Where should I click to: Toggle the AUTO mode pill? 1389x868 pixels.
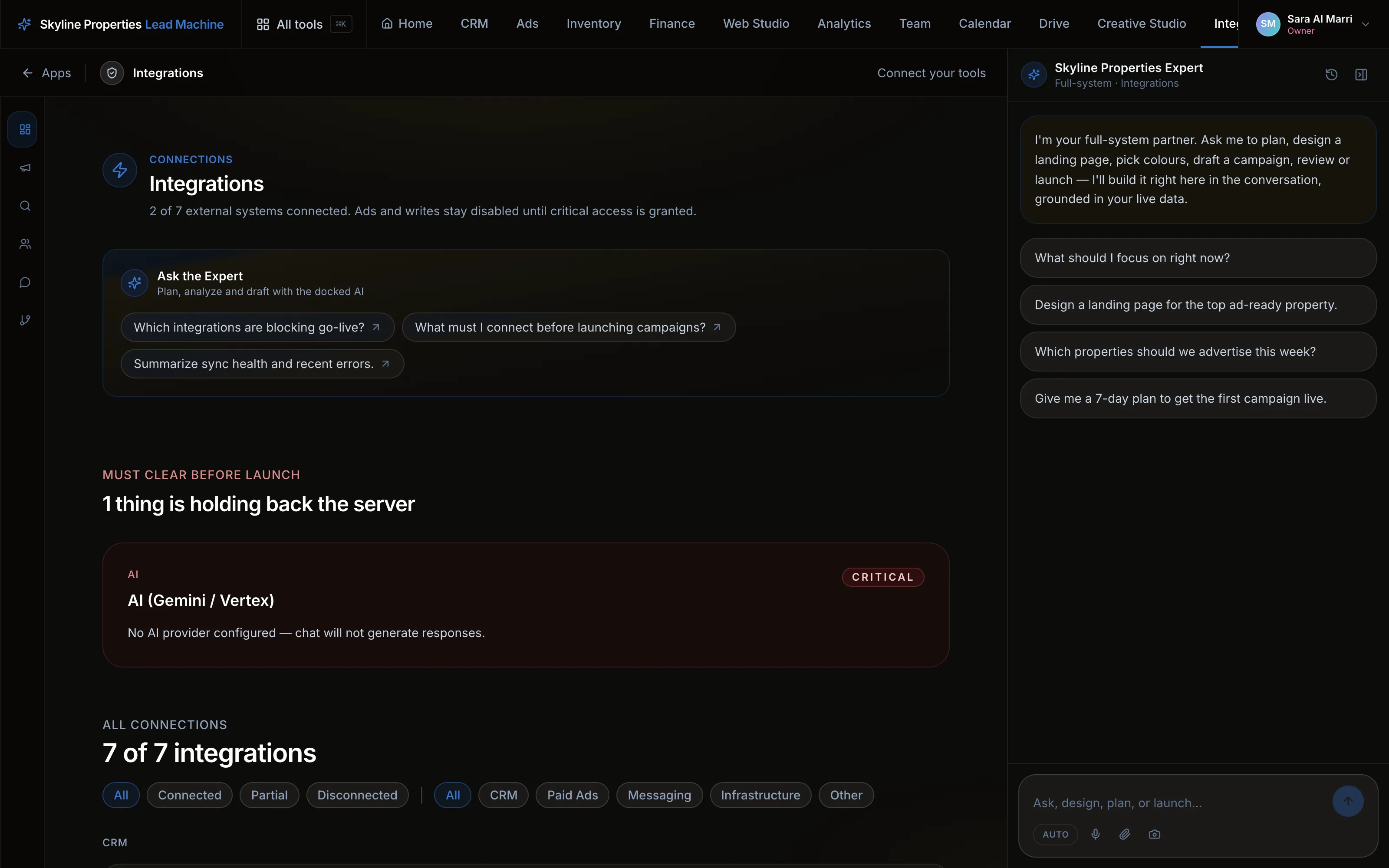click(x=1056, y=834)
